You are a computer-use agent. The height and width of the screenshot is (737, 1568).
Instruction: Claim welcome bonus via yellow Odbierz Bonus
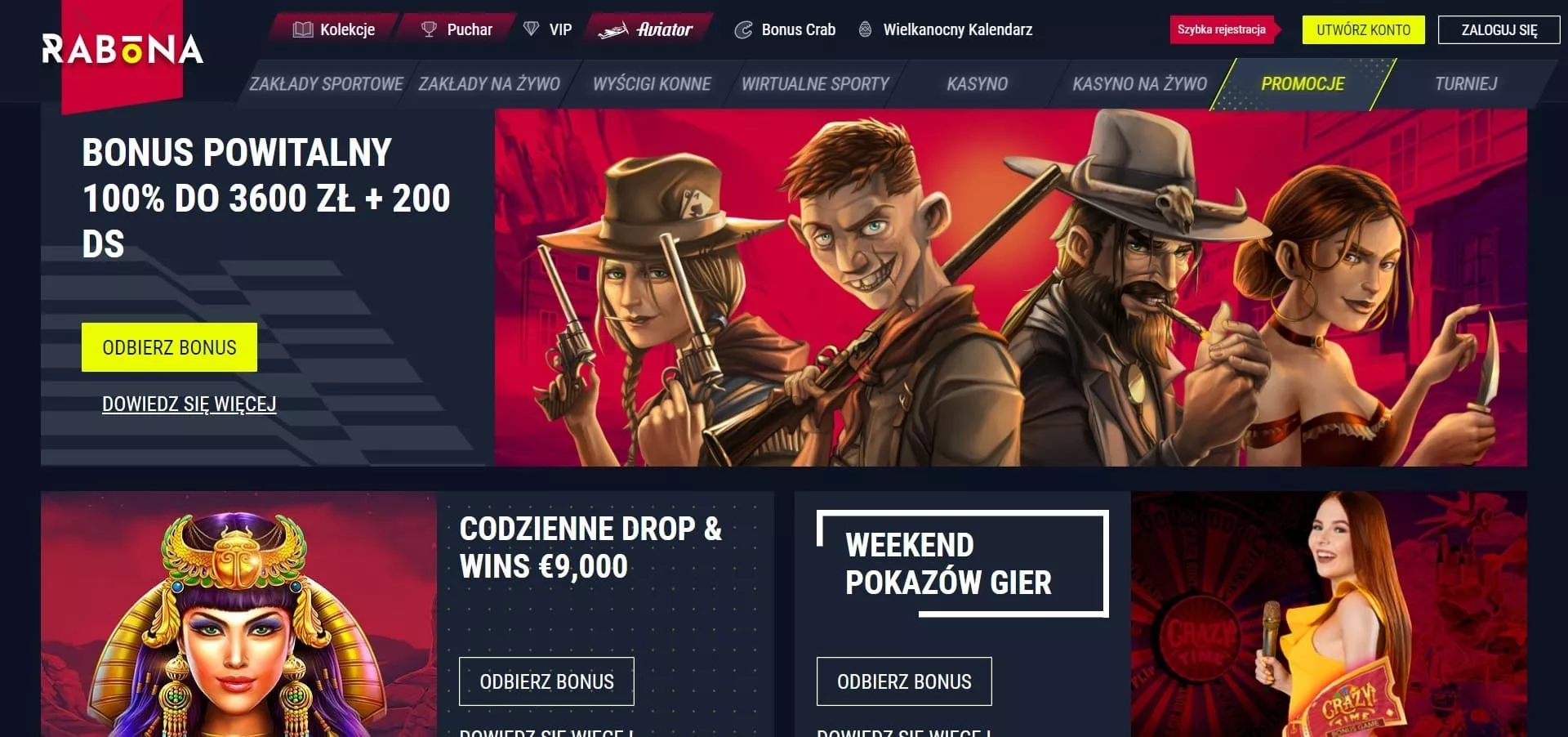pyautogui.click(x=169, y=347)
